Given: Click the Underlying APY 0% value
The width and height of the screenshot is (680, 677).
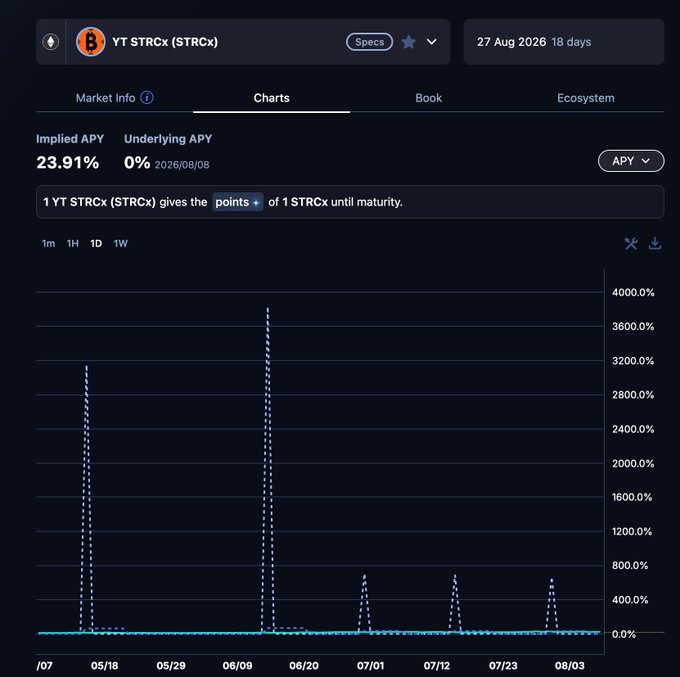Looking at the screenshot, I should 137,163.
